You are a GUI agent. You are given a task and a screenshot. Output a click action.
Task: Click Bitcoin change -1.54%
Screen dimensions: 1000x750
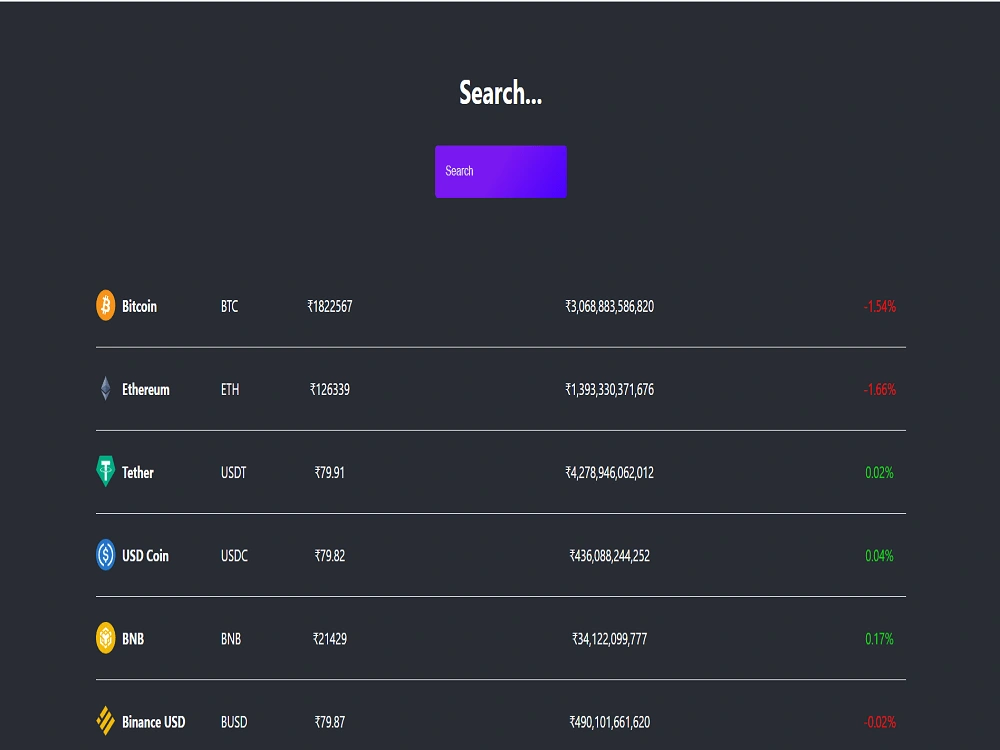click(879, 306)
